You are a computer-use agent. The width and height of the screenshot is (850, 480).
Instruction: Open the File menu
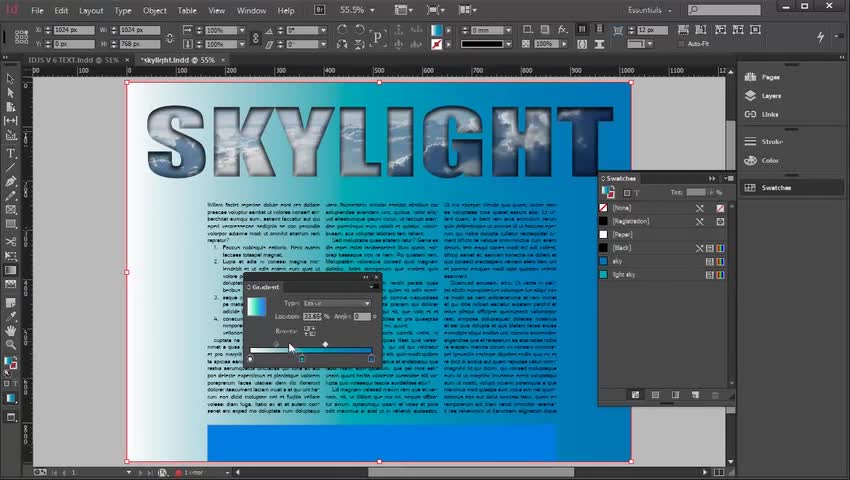tap(37, 10)
